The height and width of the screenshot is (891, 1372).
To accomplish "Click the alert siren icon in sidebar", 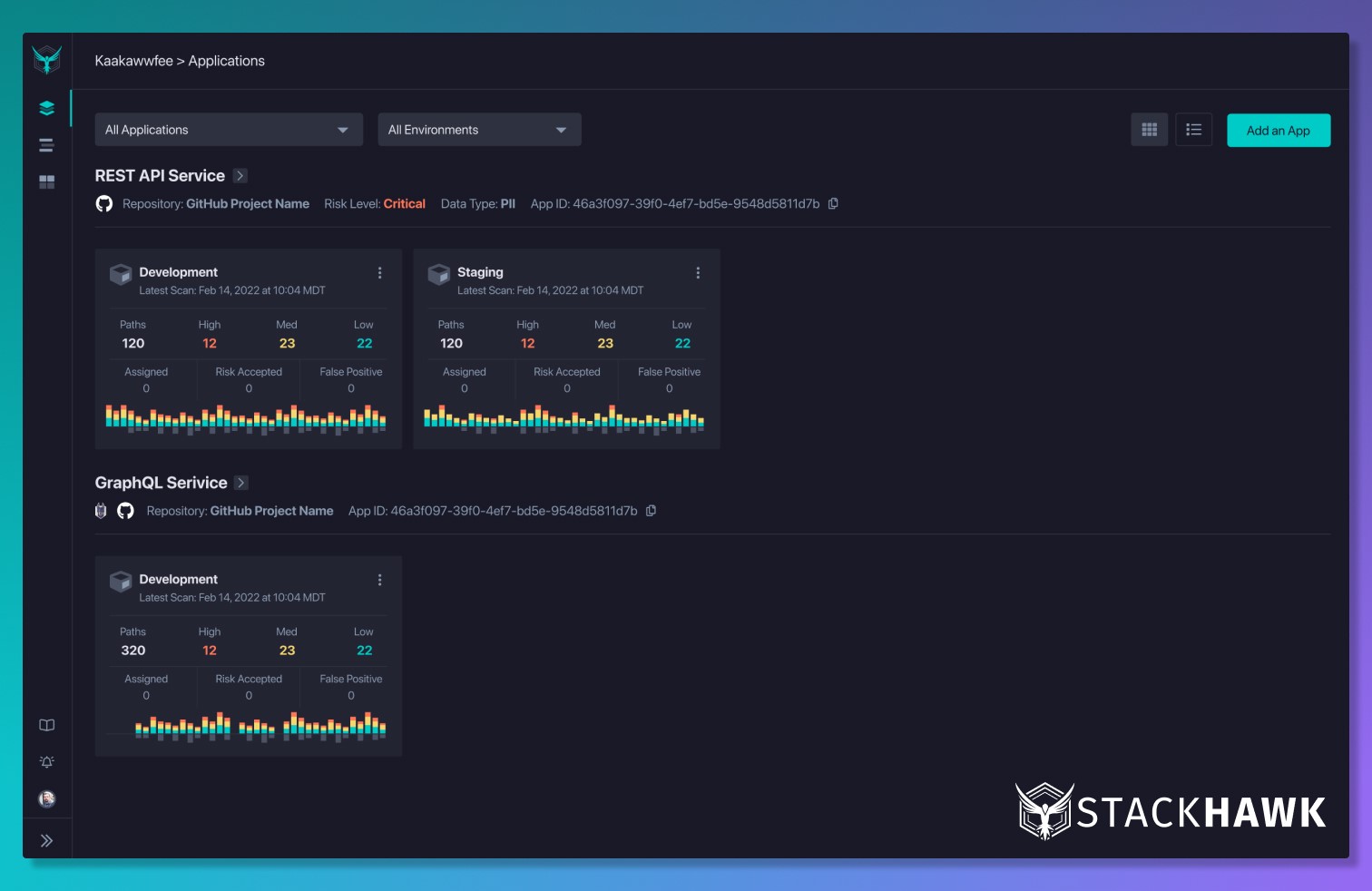I will click(x=47, y=762).
